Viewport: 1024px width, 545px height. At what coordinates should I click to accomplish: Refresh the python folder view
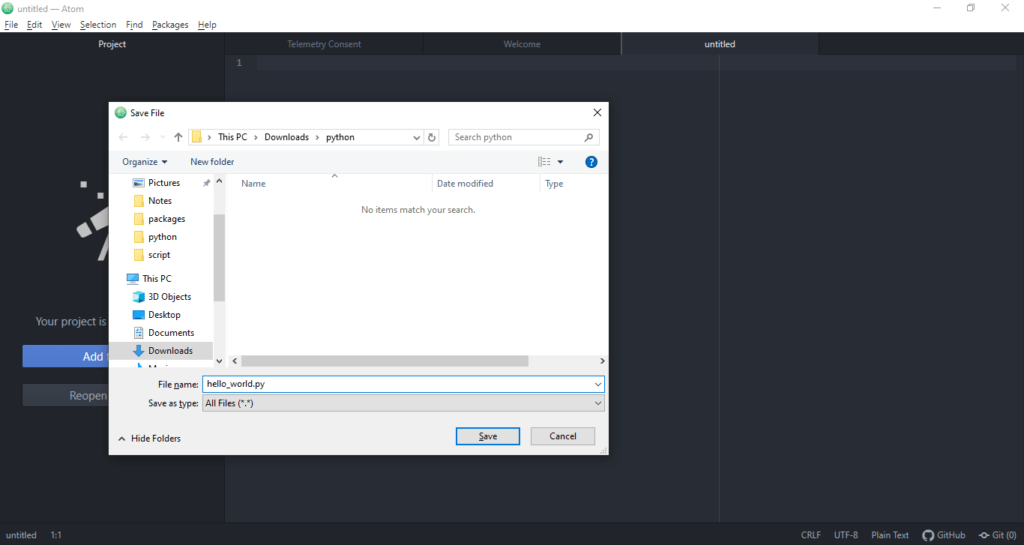pyautogui.click(x=432, y=137)
